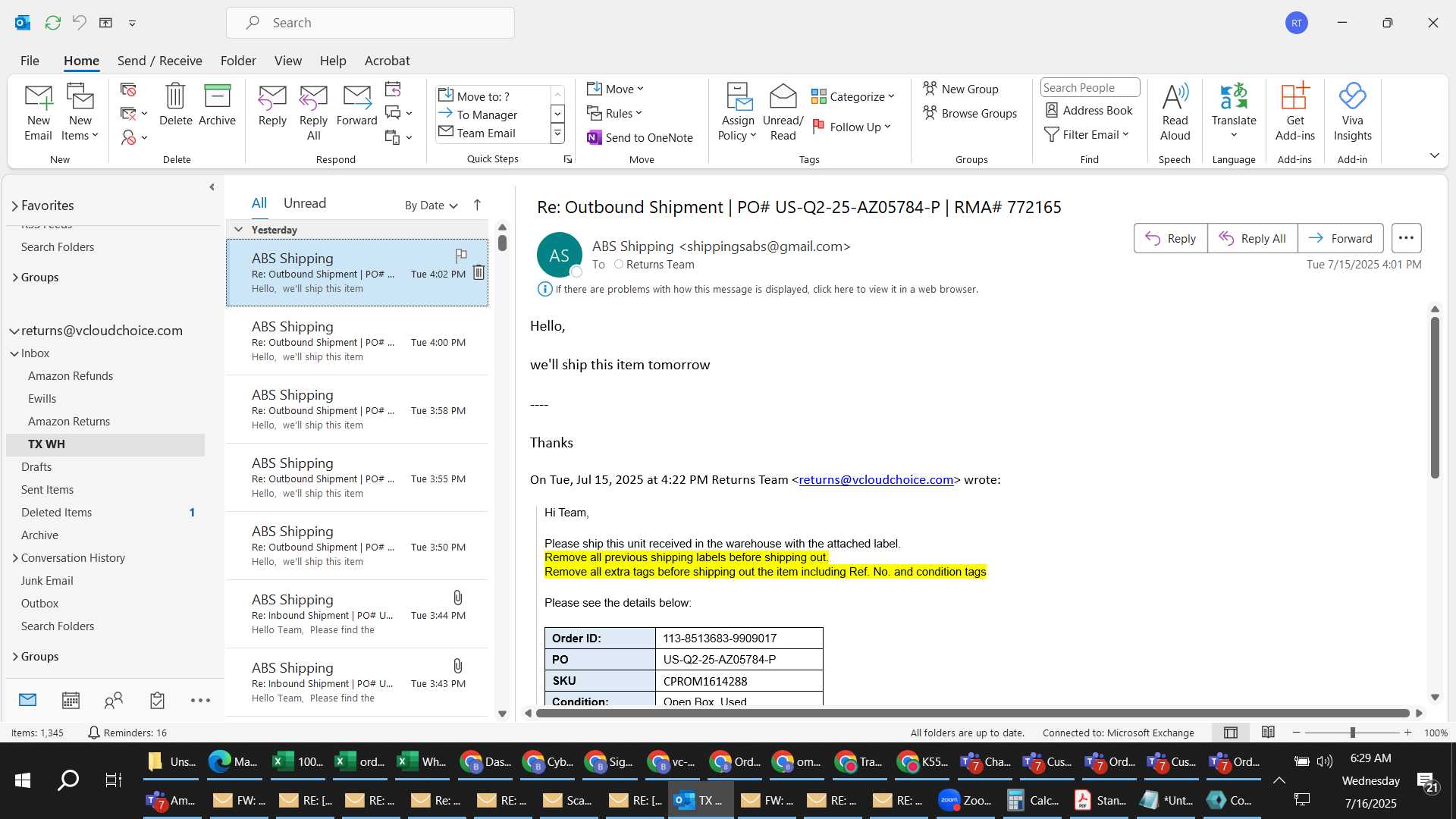Open the By Date sort dropdown
Image resolution: width=1456 pixels, height=819 pixels.
click(x=431, y=206)
